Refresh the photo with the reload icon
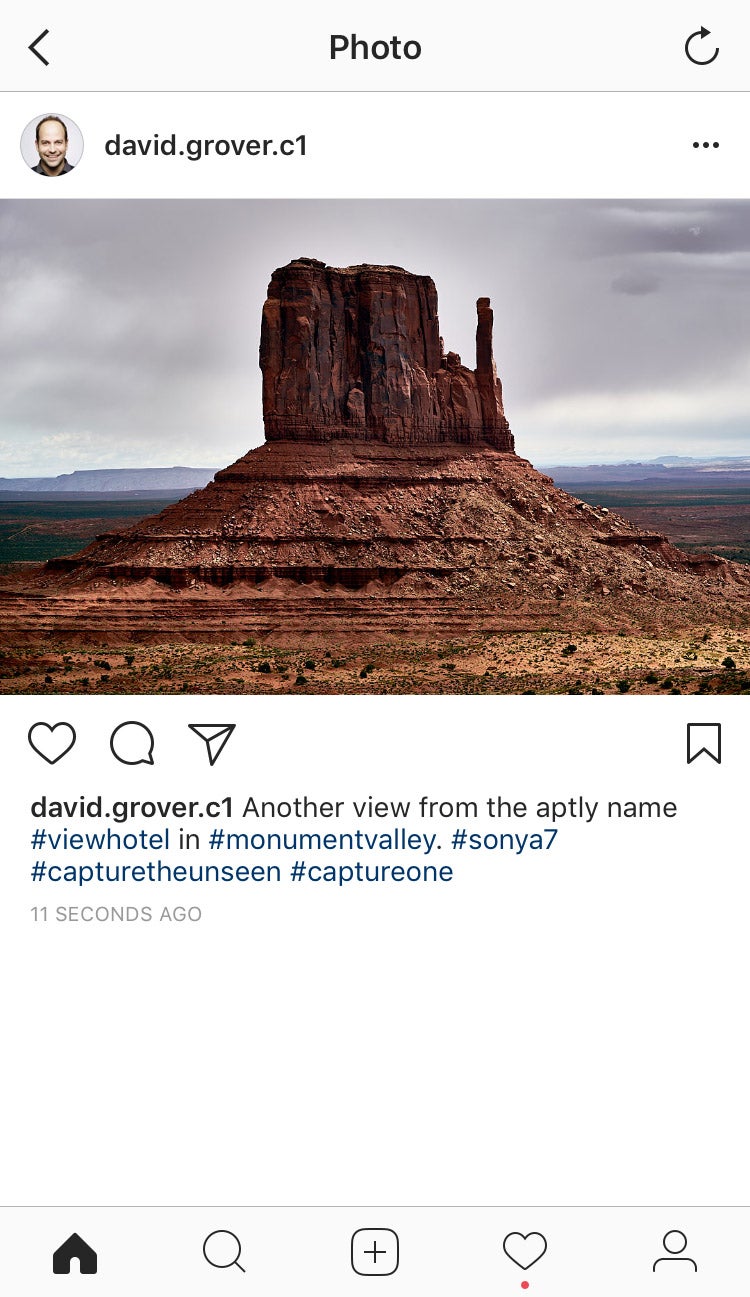The width and height of the screenshot is (750, 1297). pyautogui.click(x=701, y=46)
